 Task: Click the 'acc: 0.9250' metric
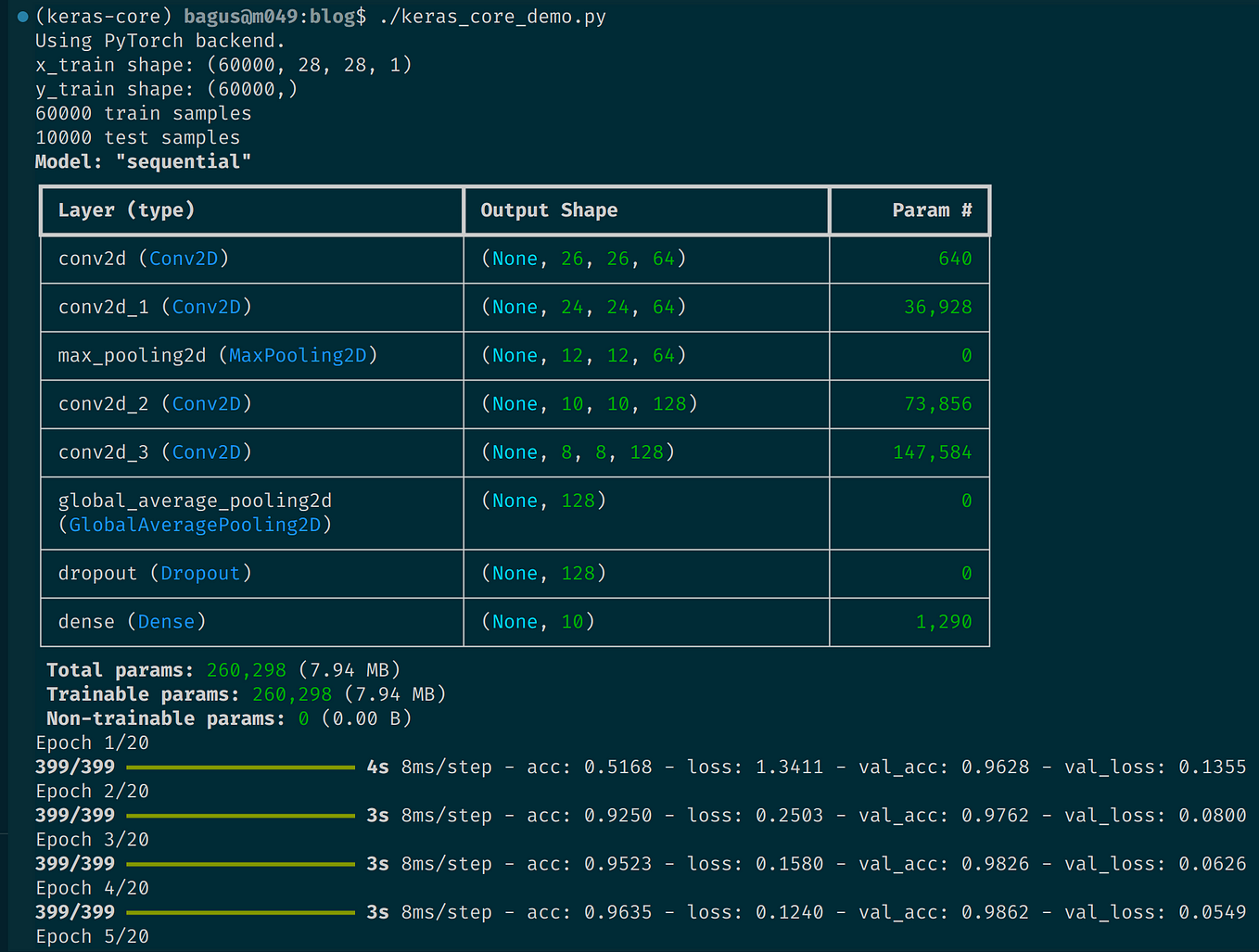[x=590, y=815]
